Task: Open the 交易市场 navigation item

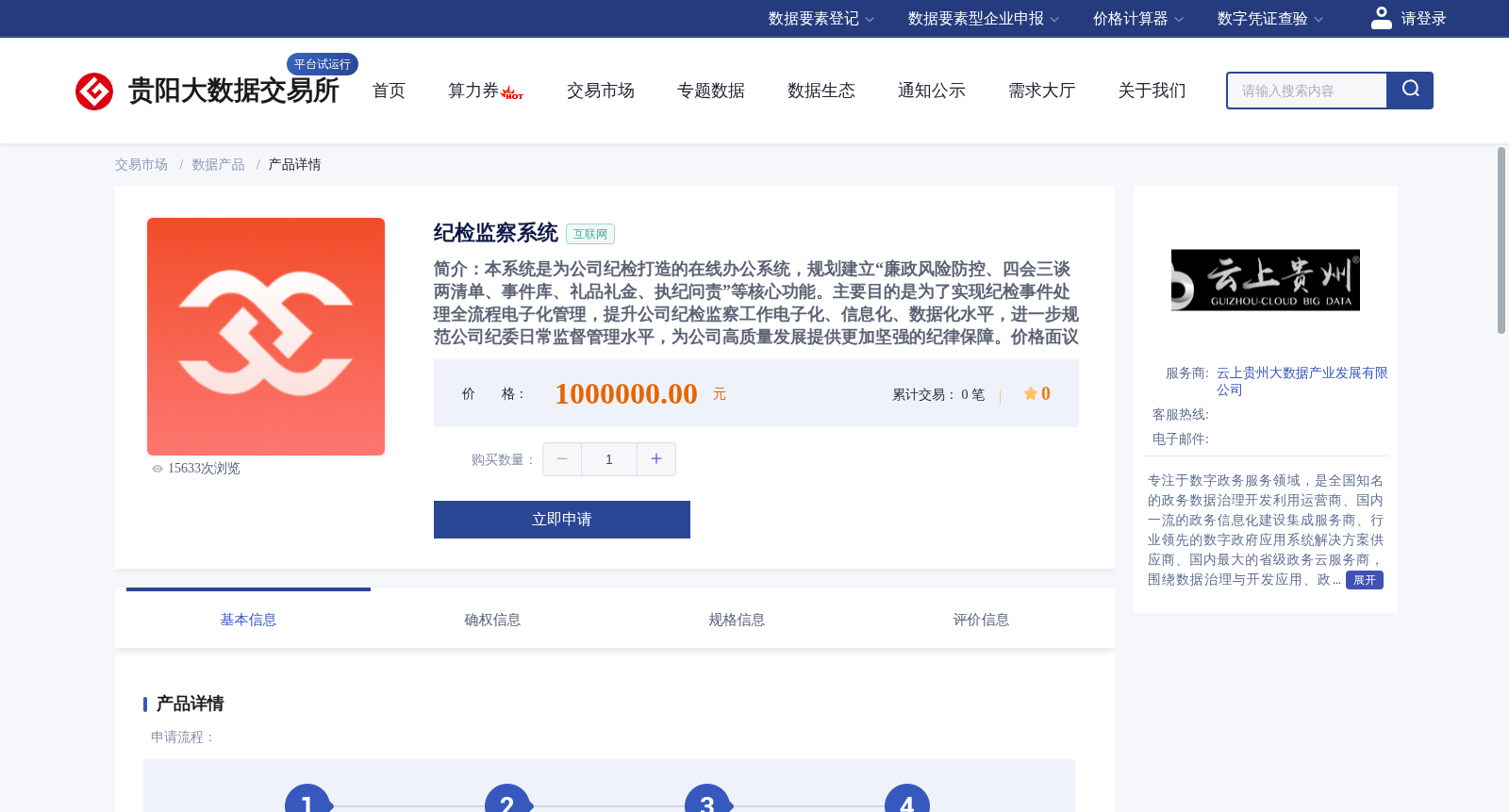Action: click(601, 91)
